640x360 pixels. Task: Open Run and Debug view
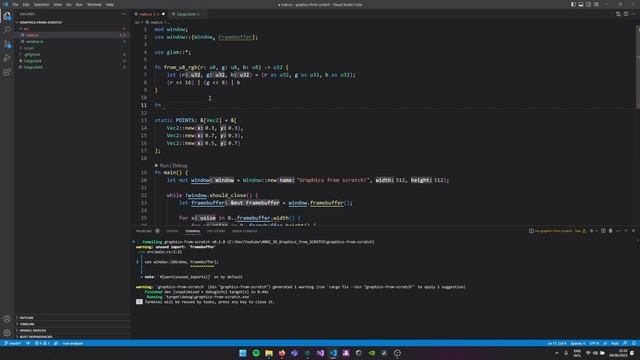pyautogui.click(x=7, y=58)
